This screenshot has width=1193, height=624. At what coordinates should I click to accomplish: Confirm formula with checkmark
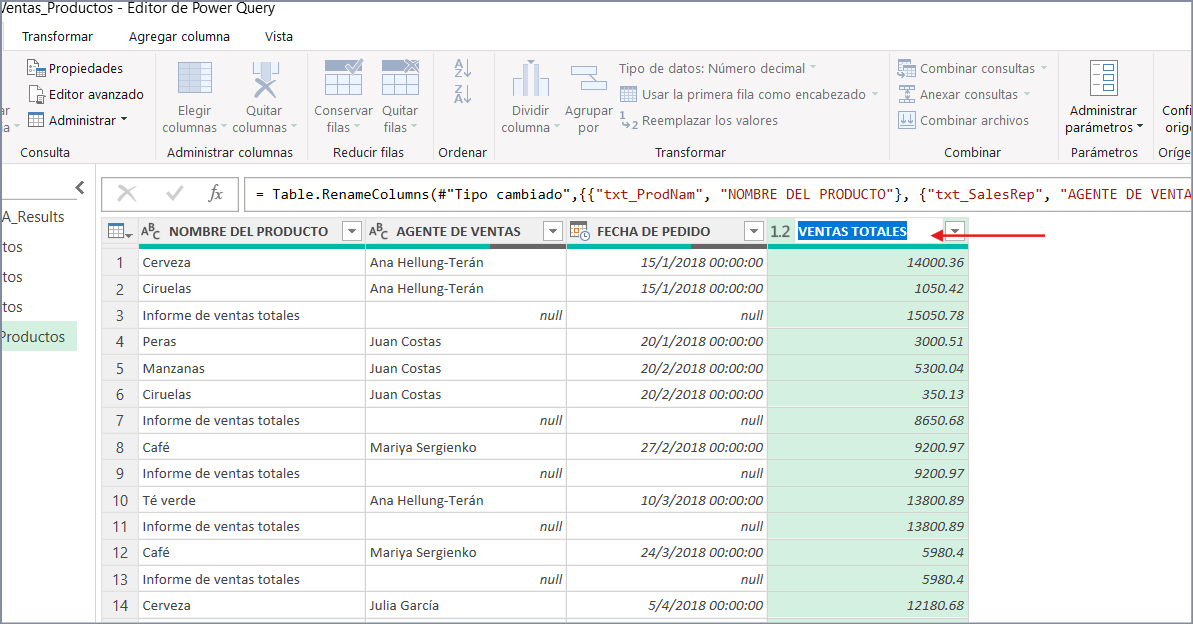pos(174,194)
